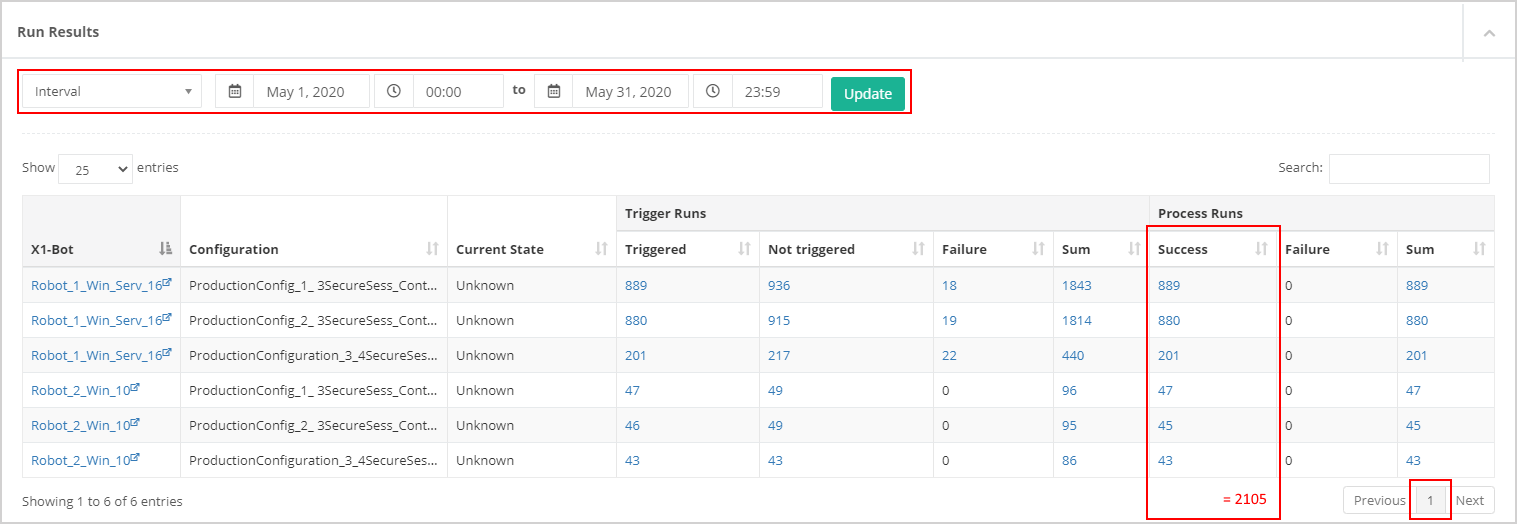Edit the start date May 1, 2020
The image size is (1517, 524).
(311, 91)
